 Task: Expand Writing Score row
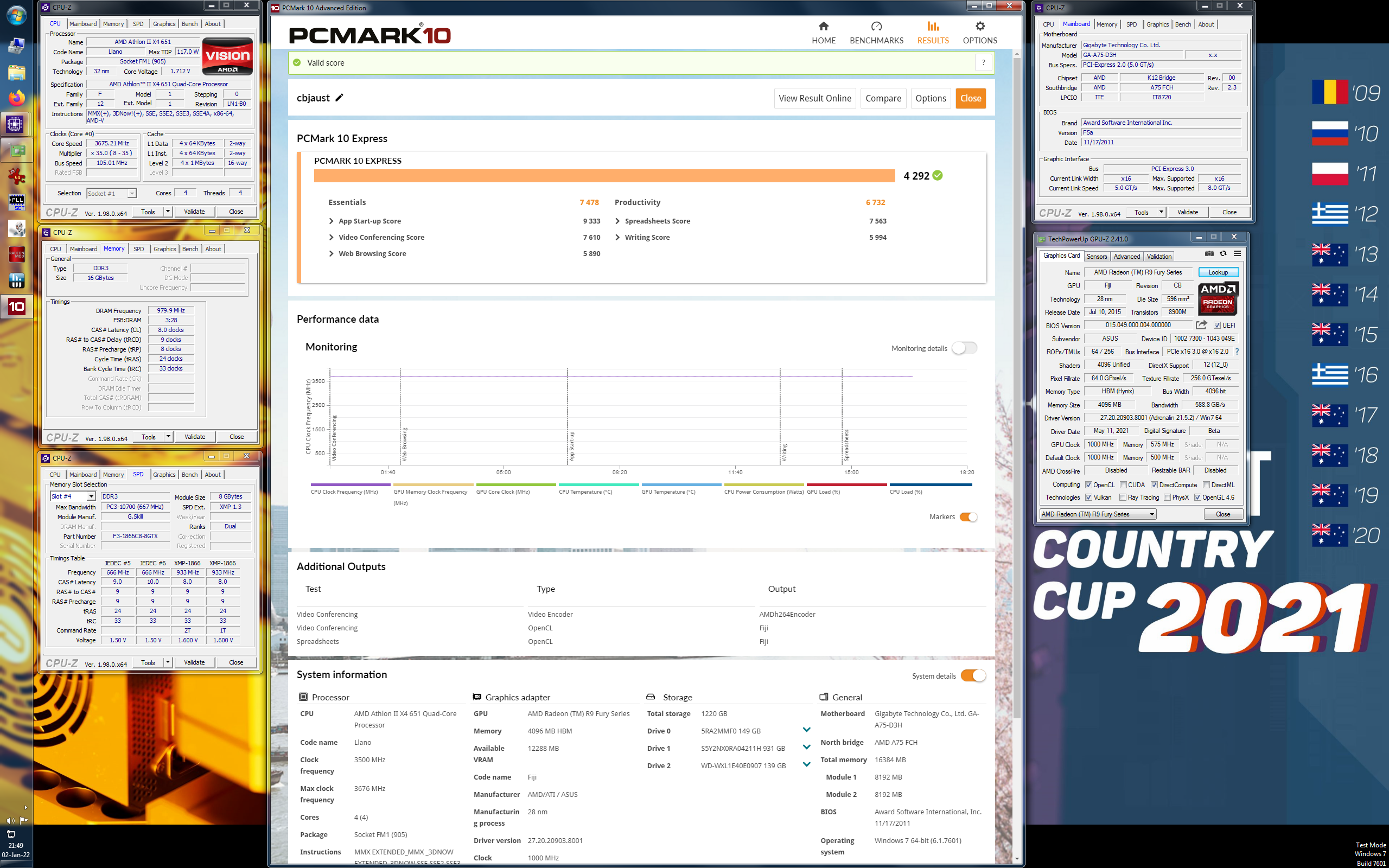[617, 237]
